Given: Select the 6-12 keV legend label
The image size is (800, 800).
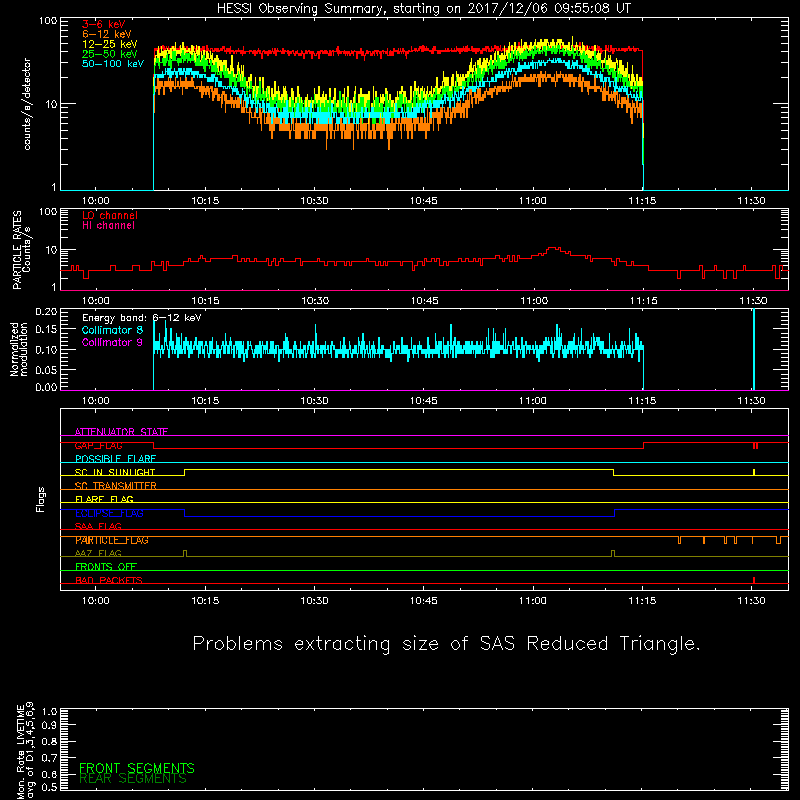Looking at the screenshot, I should tap(107, 34).
